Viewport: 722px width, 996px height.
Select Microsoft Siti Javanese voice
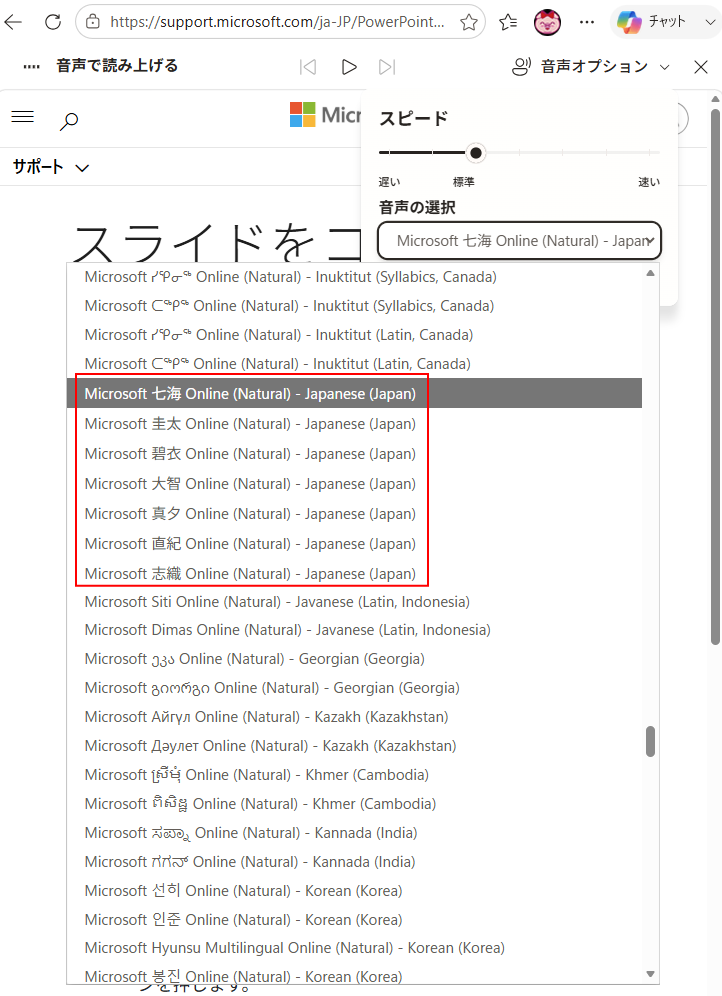pos(354,602)
